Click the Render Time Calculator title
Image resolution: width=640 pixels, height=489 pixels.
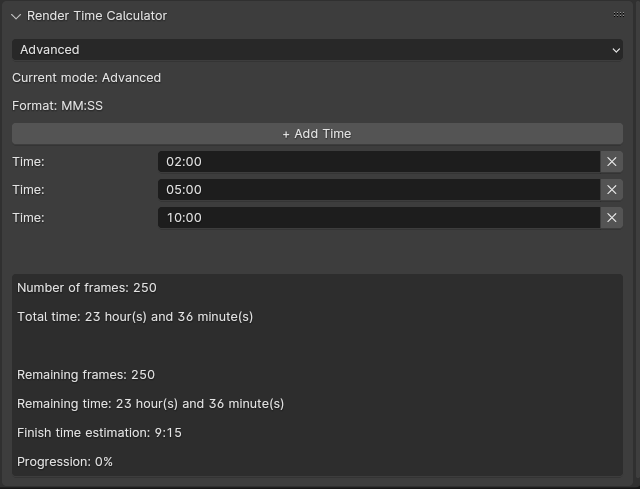(97, 16)
